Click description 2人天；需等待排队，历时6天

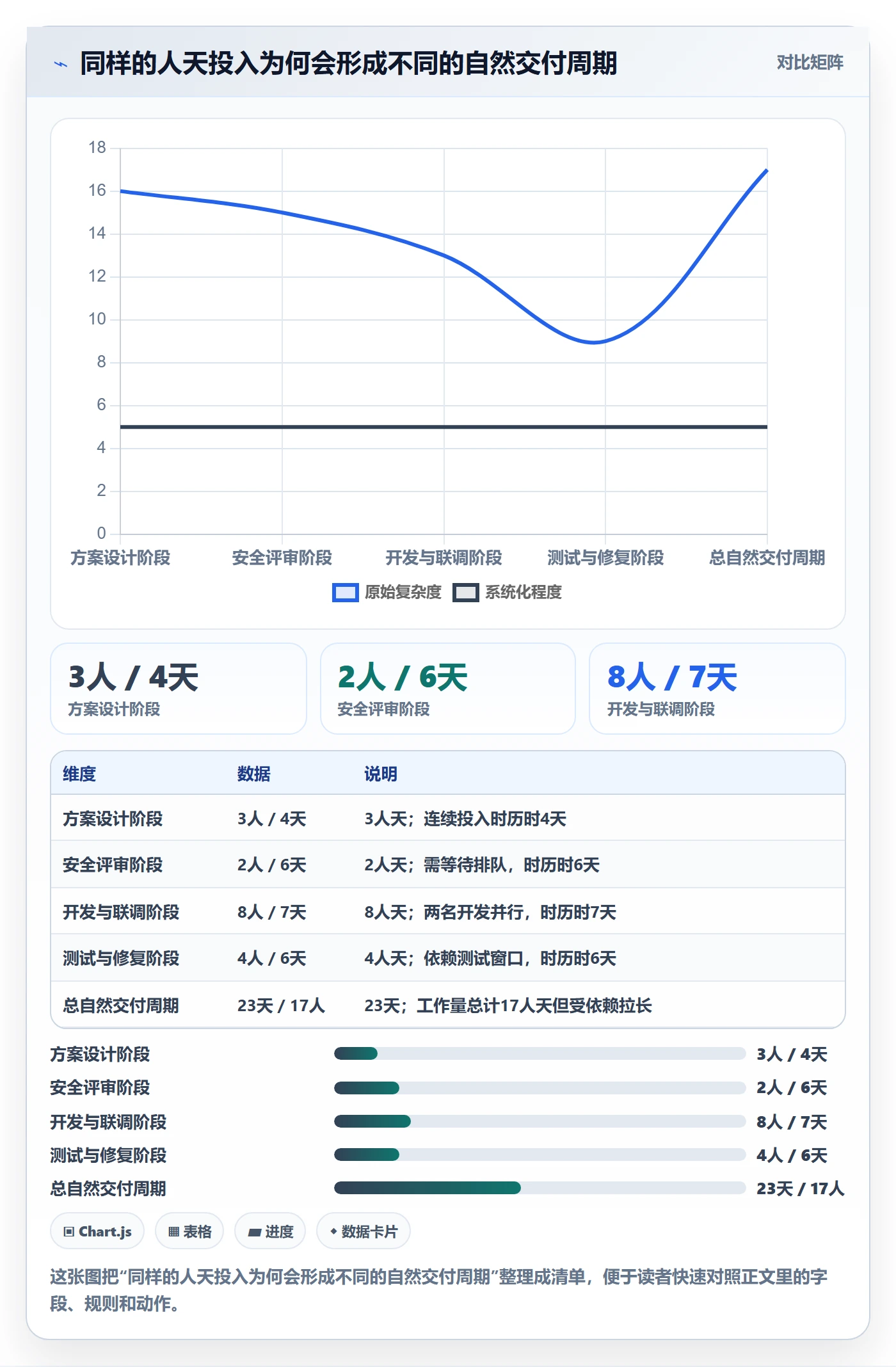pos(482,865)
